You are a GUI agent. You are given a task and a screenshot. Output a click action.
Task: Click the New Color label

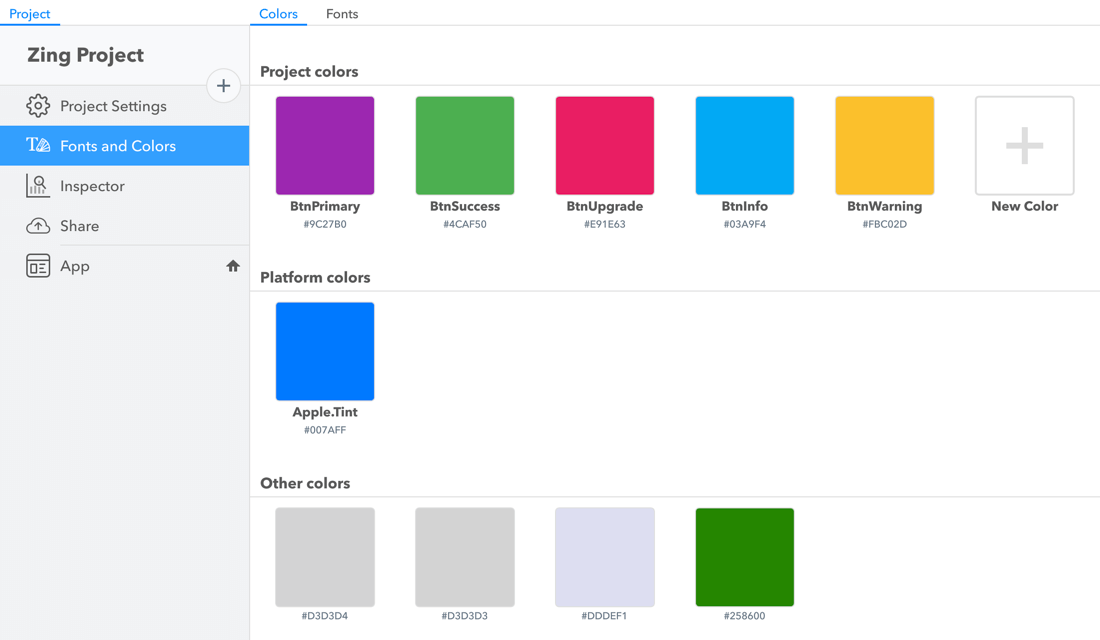coord(1024,206)
